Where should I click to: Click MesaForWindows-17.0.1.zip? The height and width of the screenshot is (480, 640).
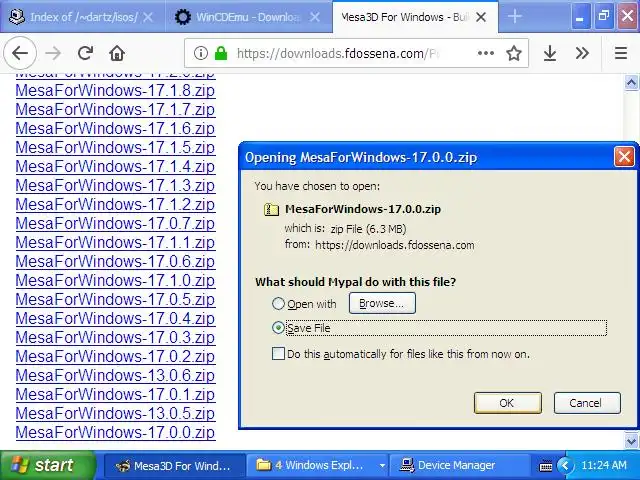coord(115,394)
